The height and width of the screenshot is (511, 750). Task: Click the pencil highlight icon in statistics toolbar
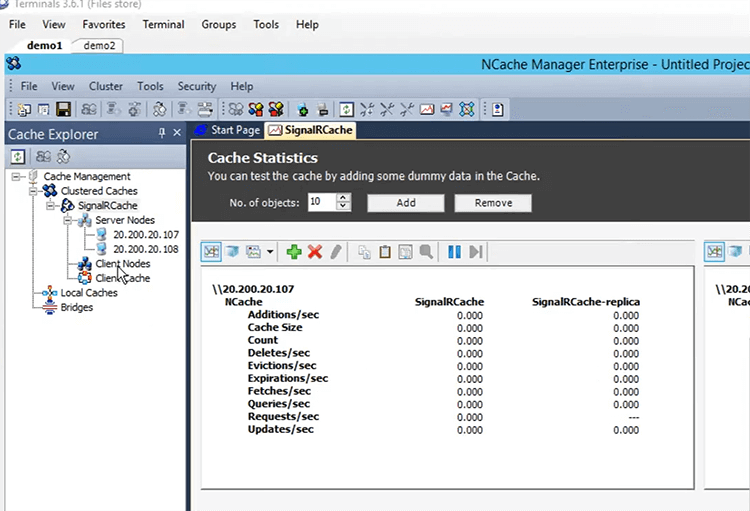tap(336, 252)
